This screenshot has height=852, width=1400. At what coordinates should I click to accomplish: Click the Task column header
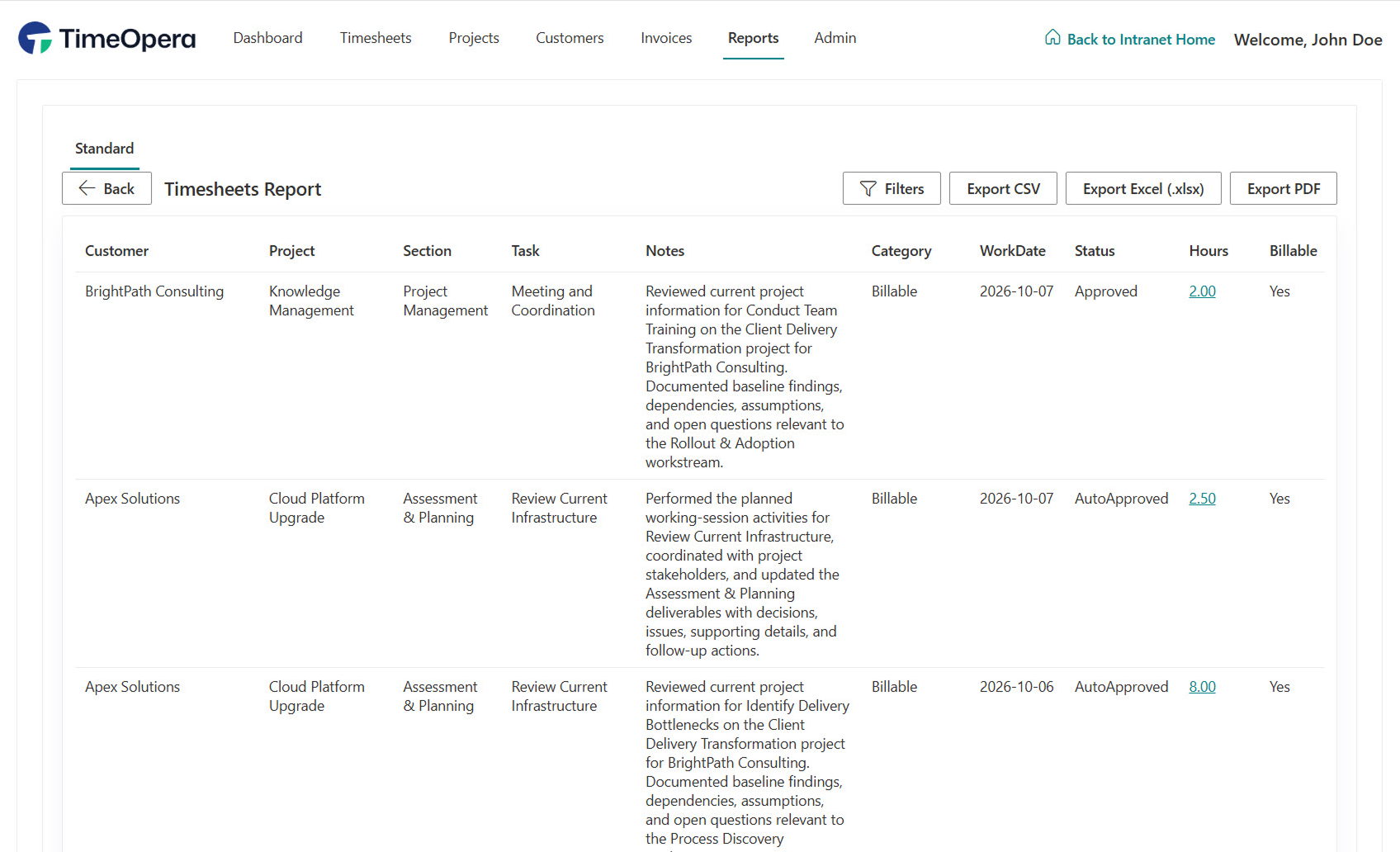click(525, 251)
